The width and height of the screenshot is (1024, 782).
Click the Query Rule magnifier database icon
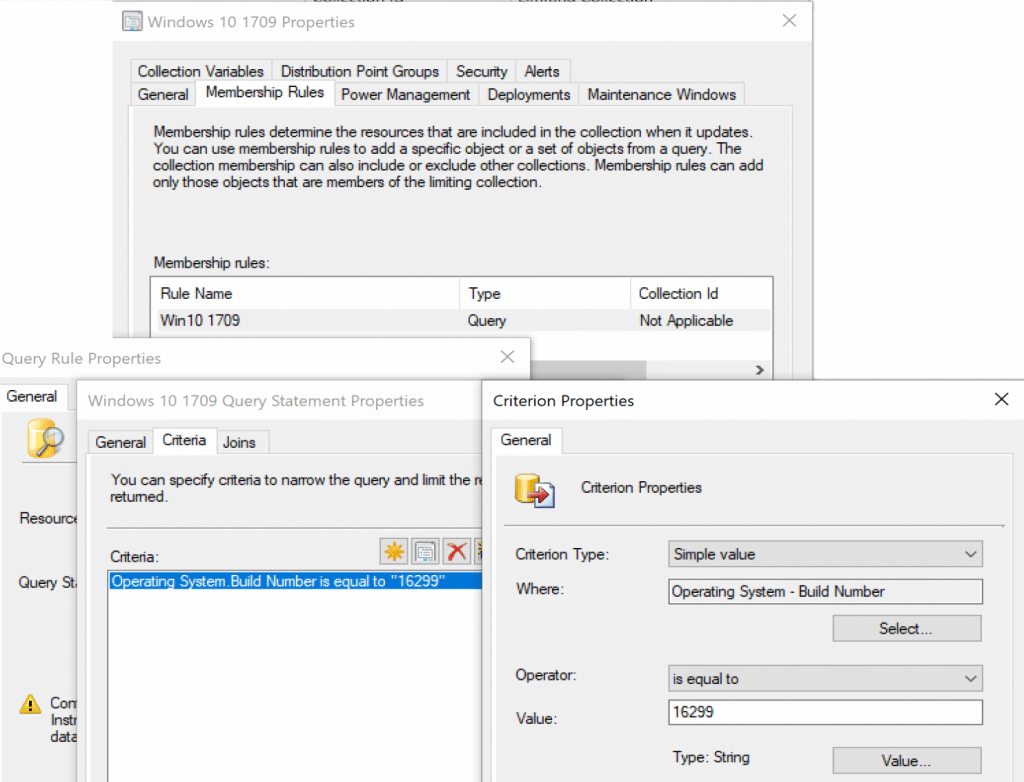[45, 438]
